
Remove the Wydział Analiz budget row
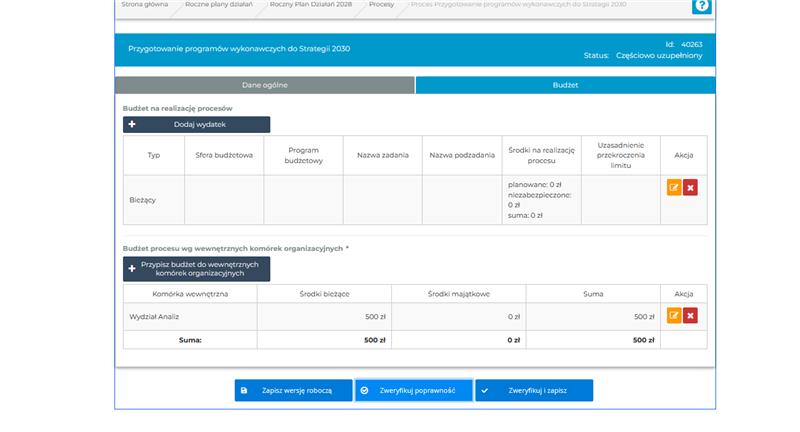690,316
